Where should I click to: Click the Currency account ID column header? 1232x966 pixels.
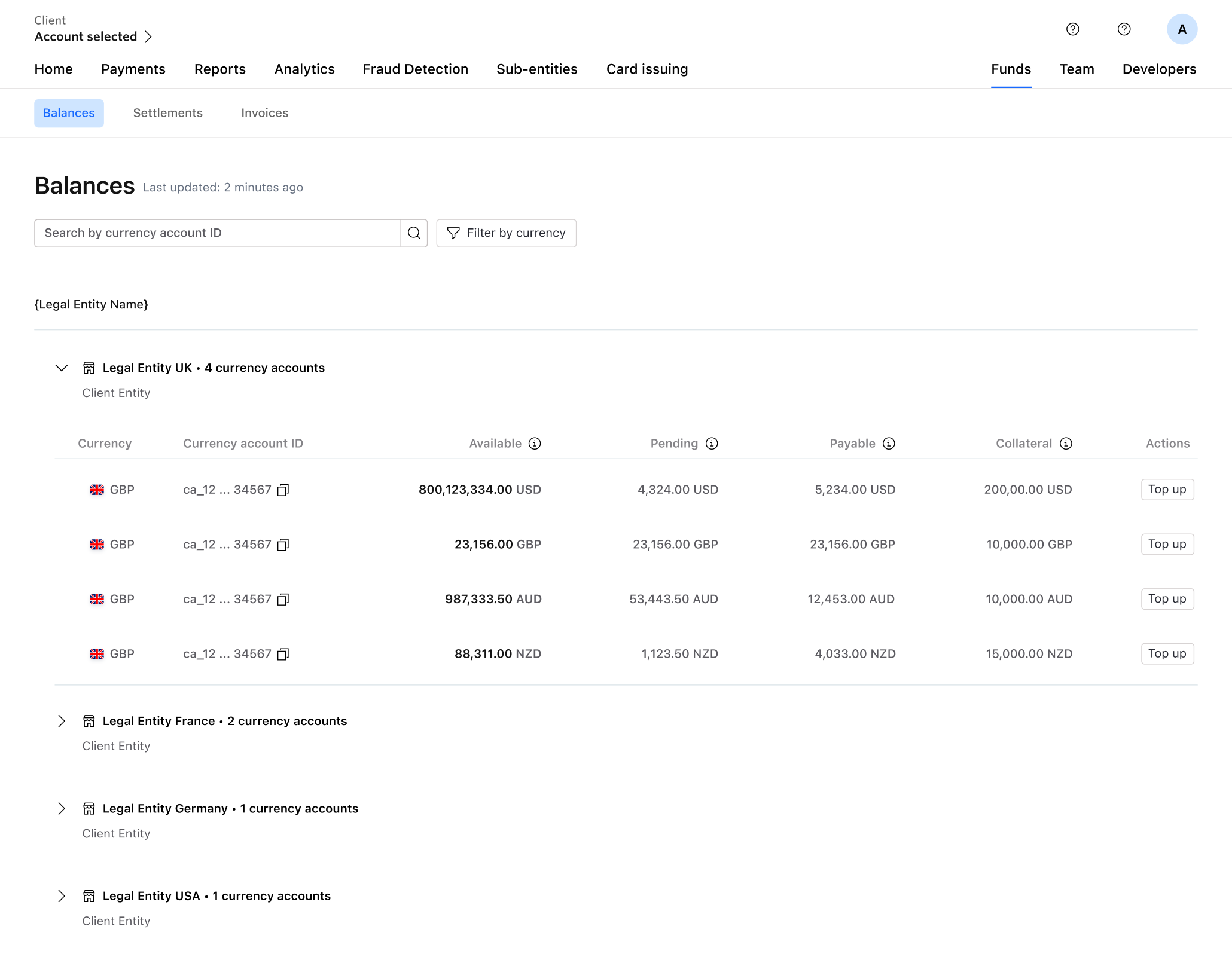coord(243,444)
